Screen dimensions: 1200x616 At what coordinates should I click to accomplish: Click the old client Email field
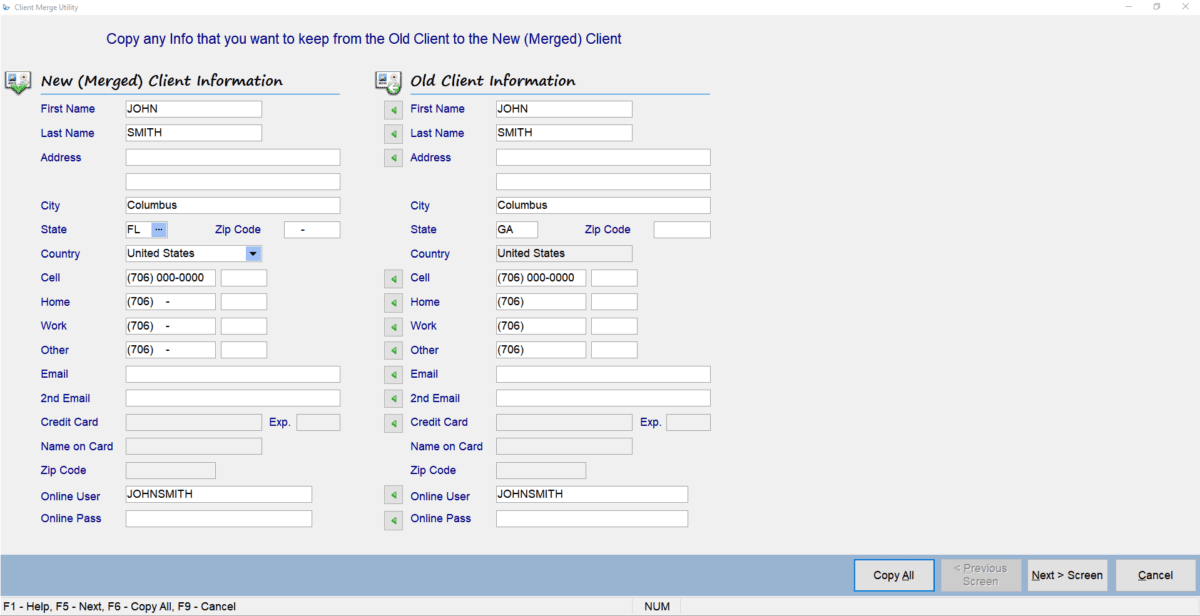(603, 374)
